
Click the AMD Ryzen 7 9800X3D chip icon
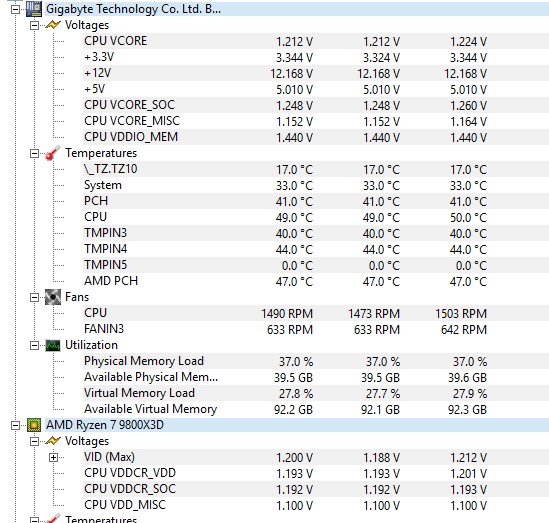tap(34, 425)
